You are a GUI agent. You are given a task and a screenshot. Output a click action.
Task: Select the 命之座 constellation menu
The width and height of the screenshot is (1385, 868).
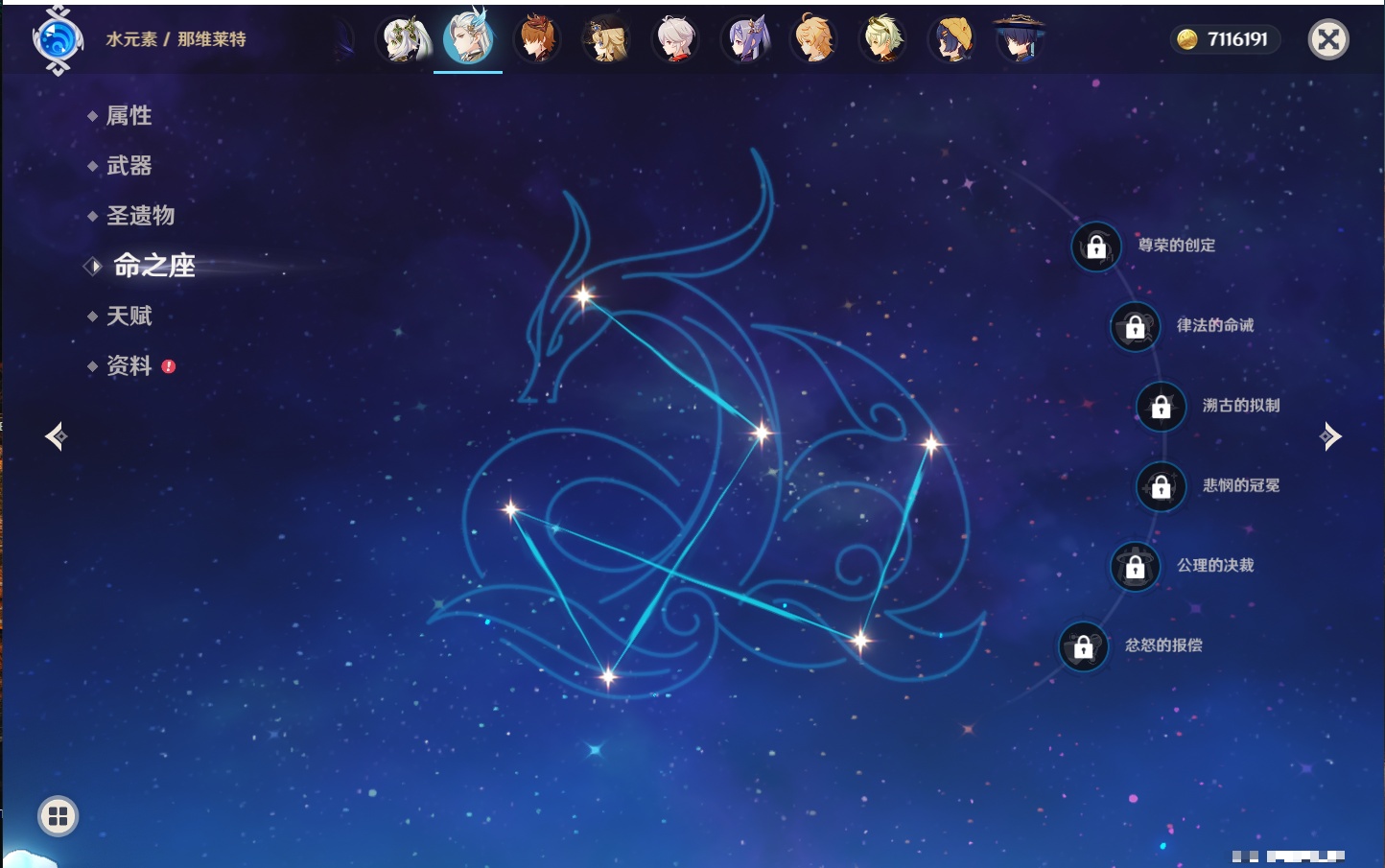(153, 266)
